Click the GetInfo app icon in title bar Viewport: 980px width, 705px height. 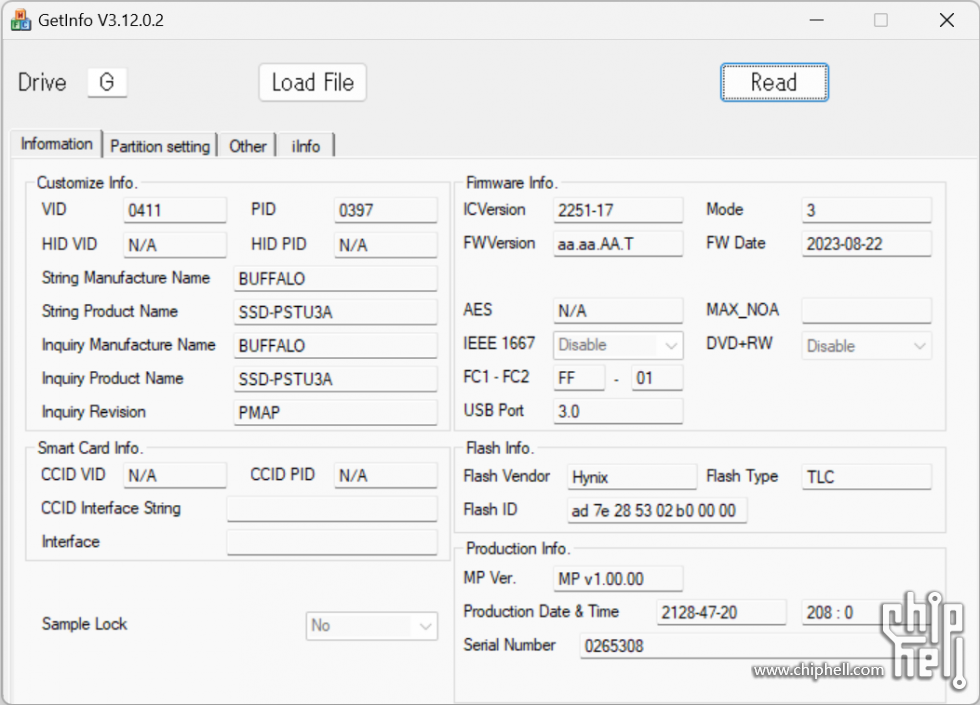point(21,20)
